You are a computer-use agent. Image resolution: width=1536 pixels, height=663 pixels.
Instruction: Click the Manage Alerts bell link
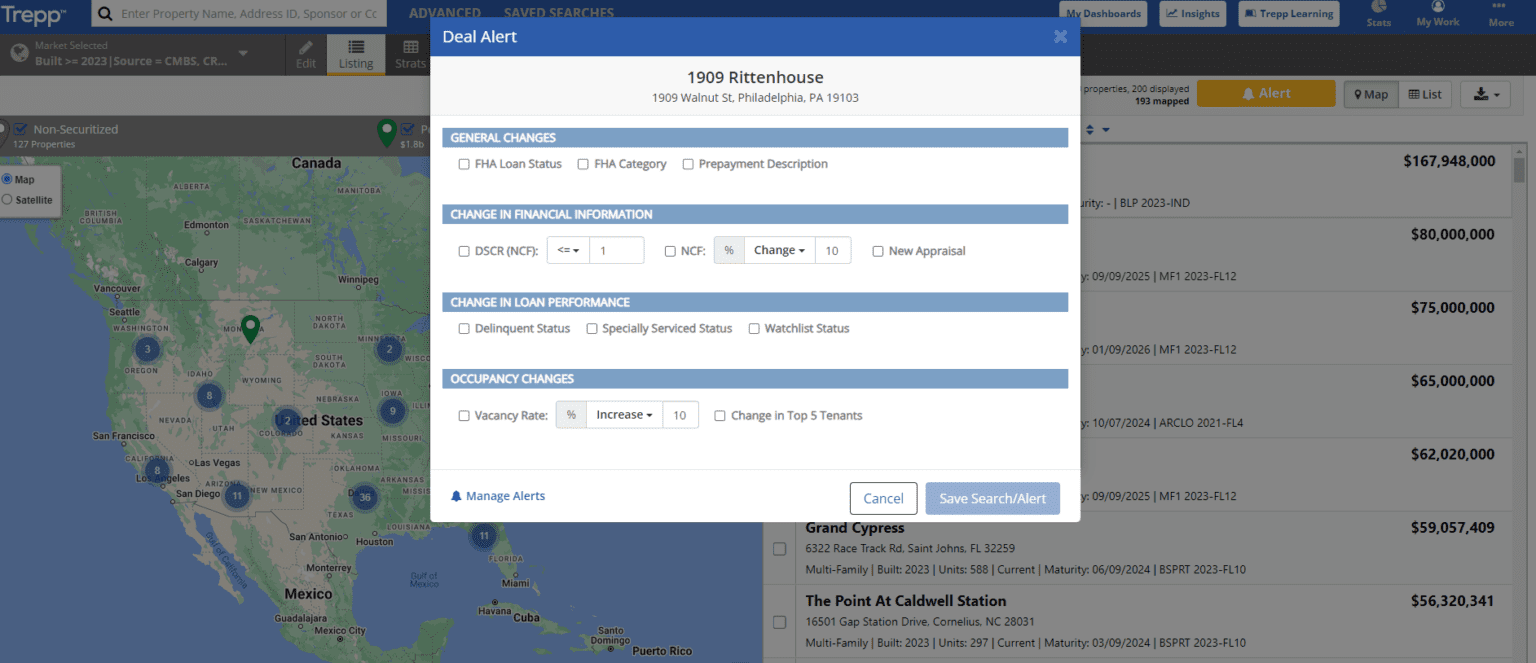[x=498, y=496]
